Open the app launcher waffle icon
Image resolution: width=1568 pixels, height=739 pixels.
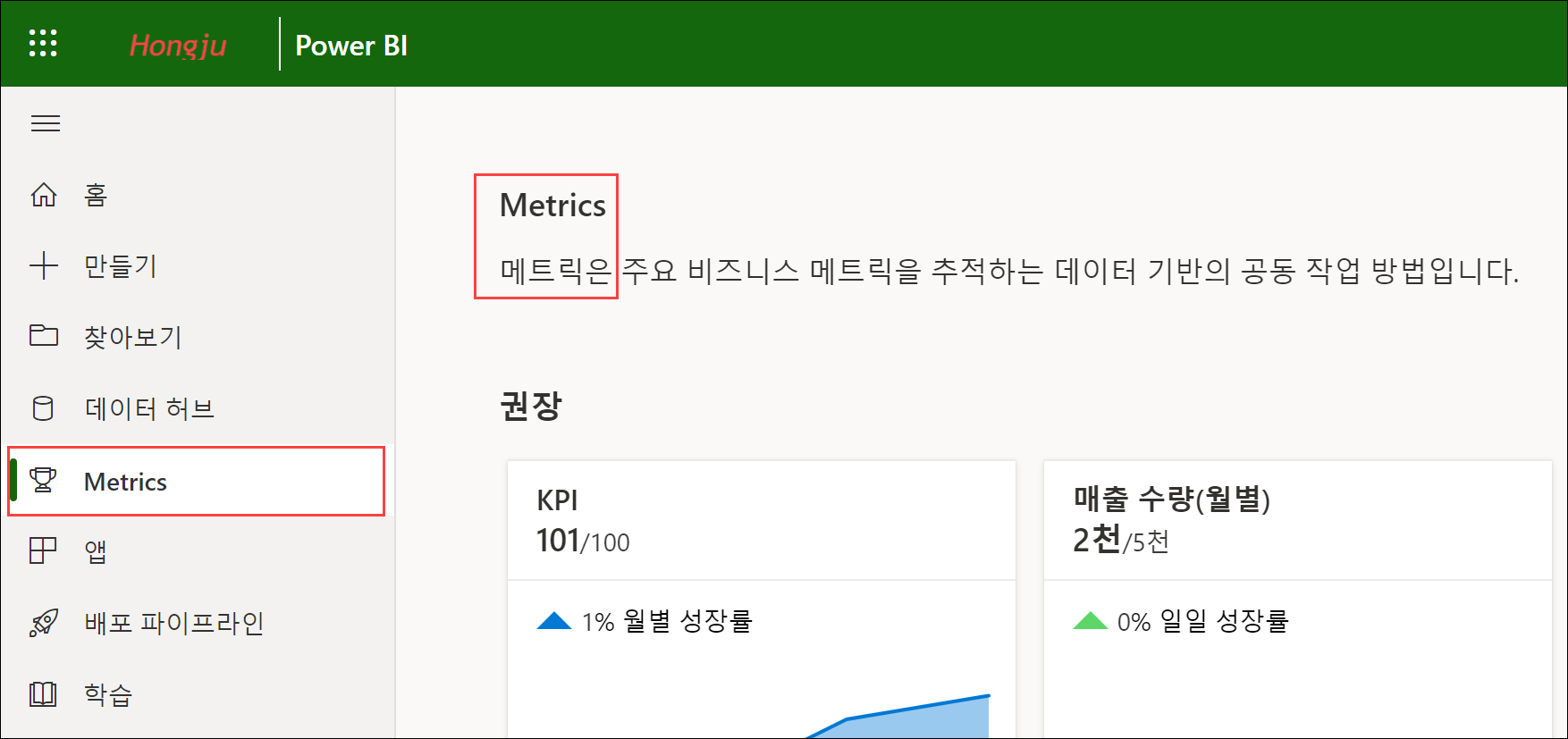pos(43,43)
